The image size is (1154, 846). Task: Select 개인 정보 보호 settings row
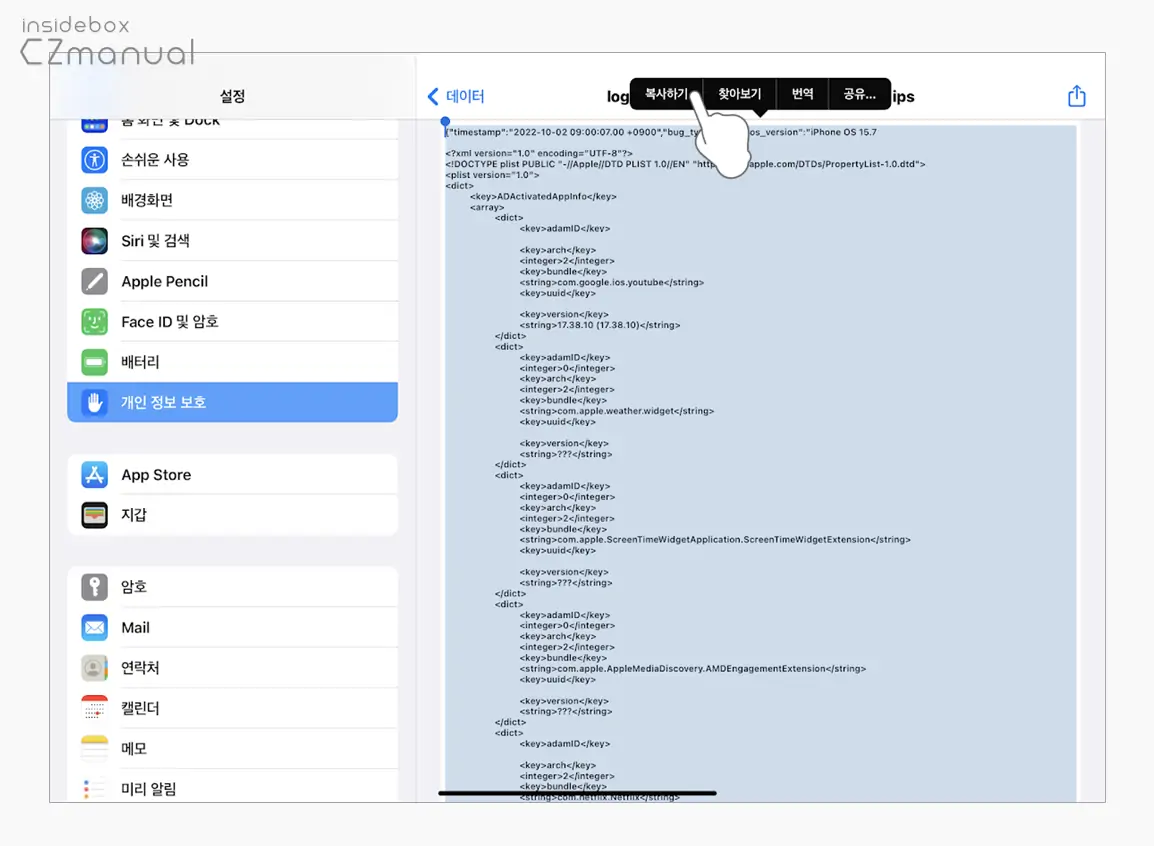point(233,402)
